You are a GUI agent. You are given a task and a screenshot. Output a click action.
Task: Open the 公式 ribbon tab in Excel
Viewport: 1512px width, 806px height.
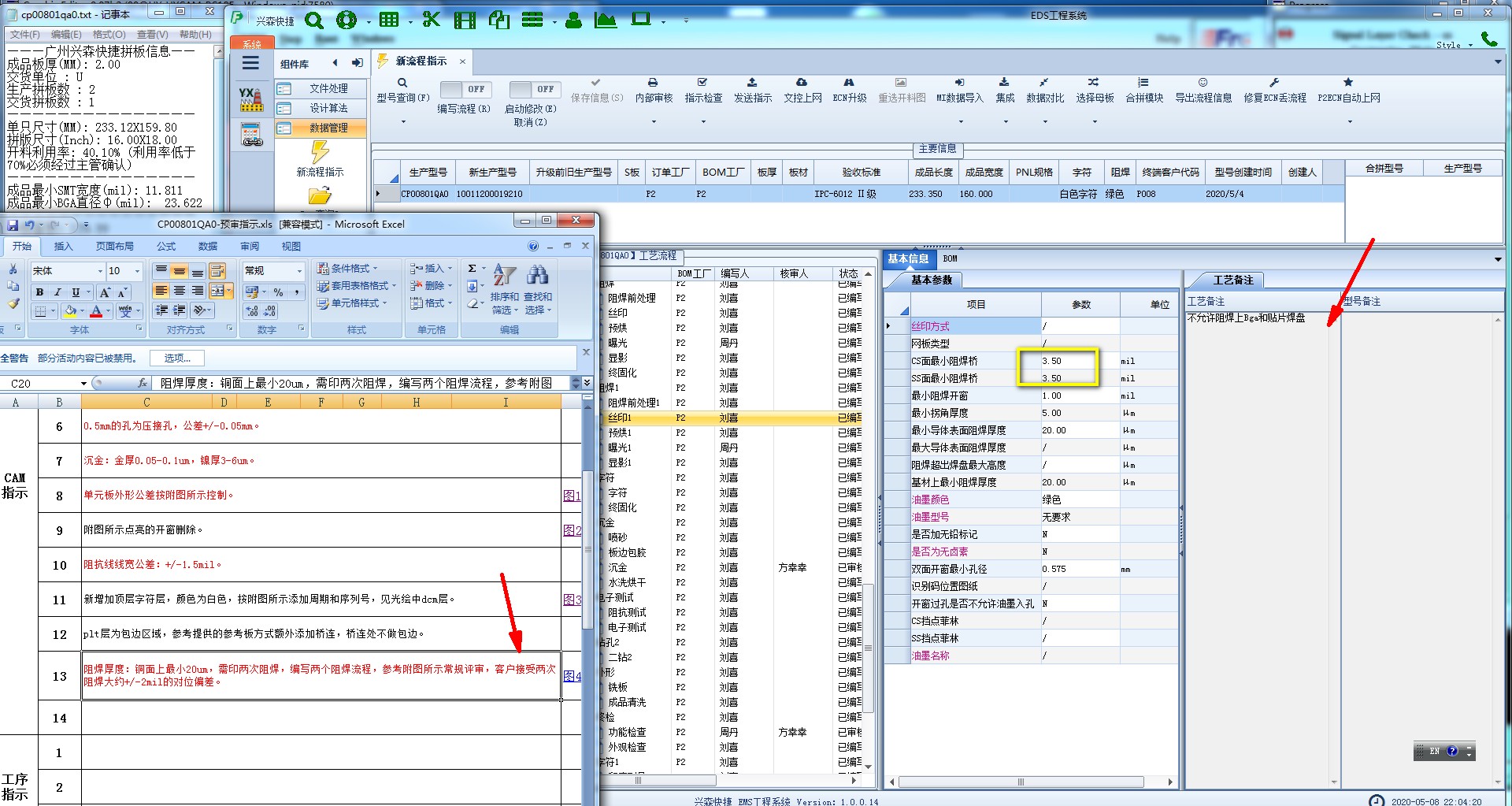166,247
